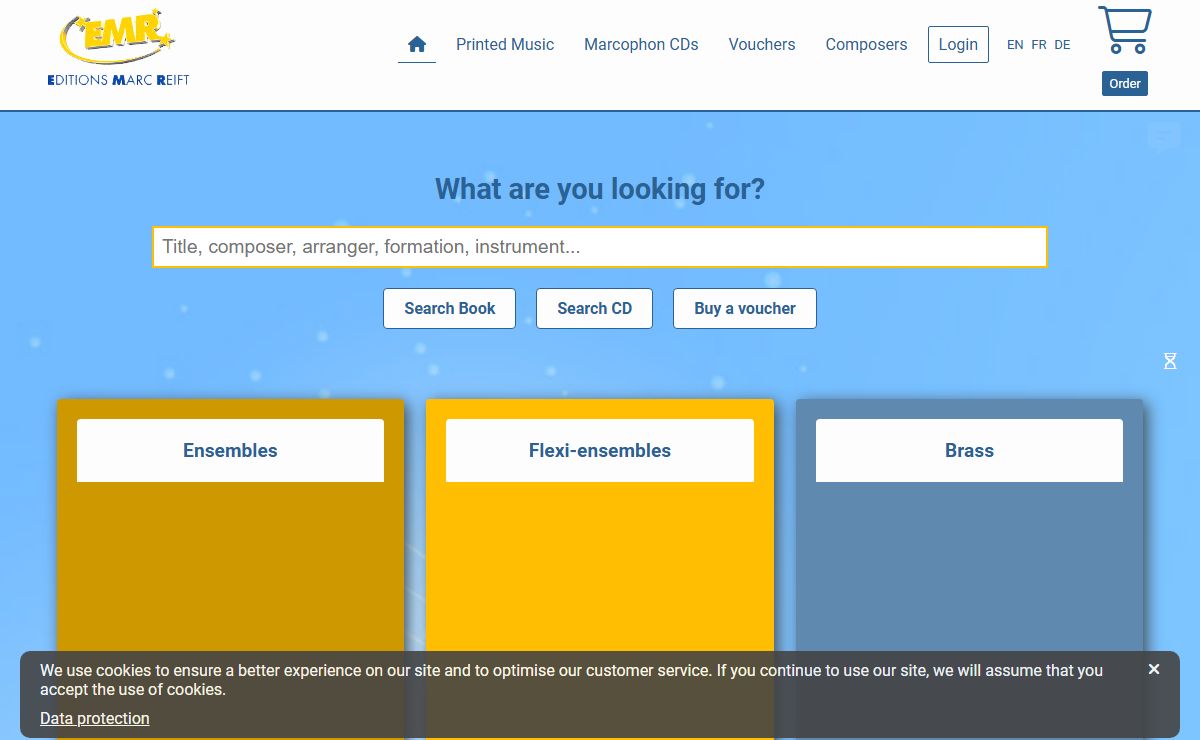Open the Marcophon CDs menu
The height and width of the screenshot is (740, 1200).
coord(641,44)
